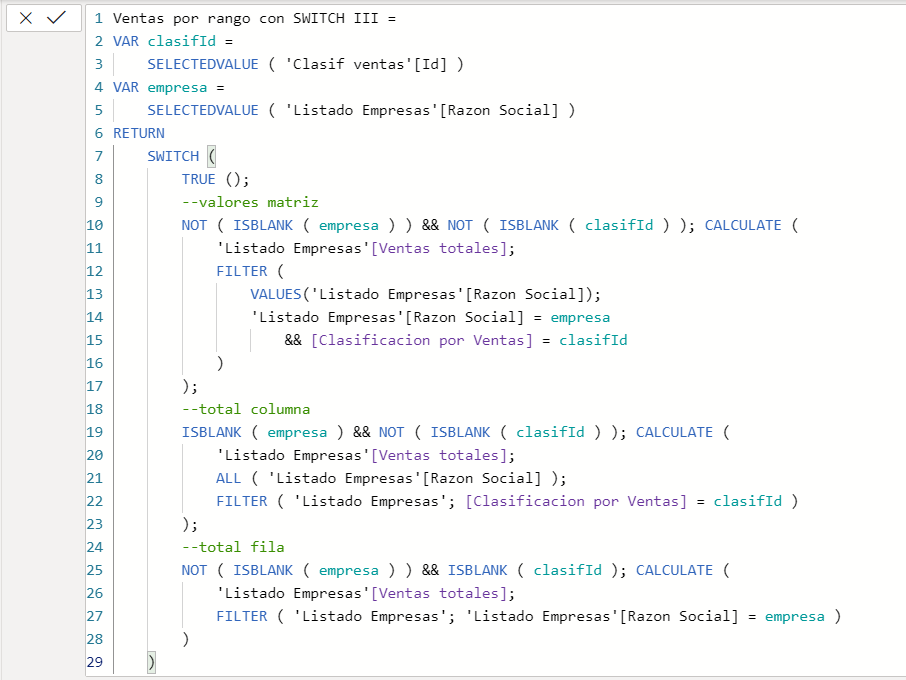Click the CALCULATE keyword on line 10
Screen dimensions: 906x680
743,225
